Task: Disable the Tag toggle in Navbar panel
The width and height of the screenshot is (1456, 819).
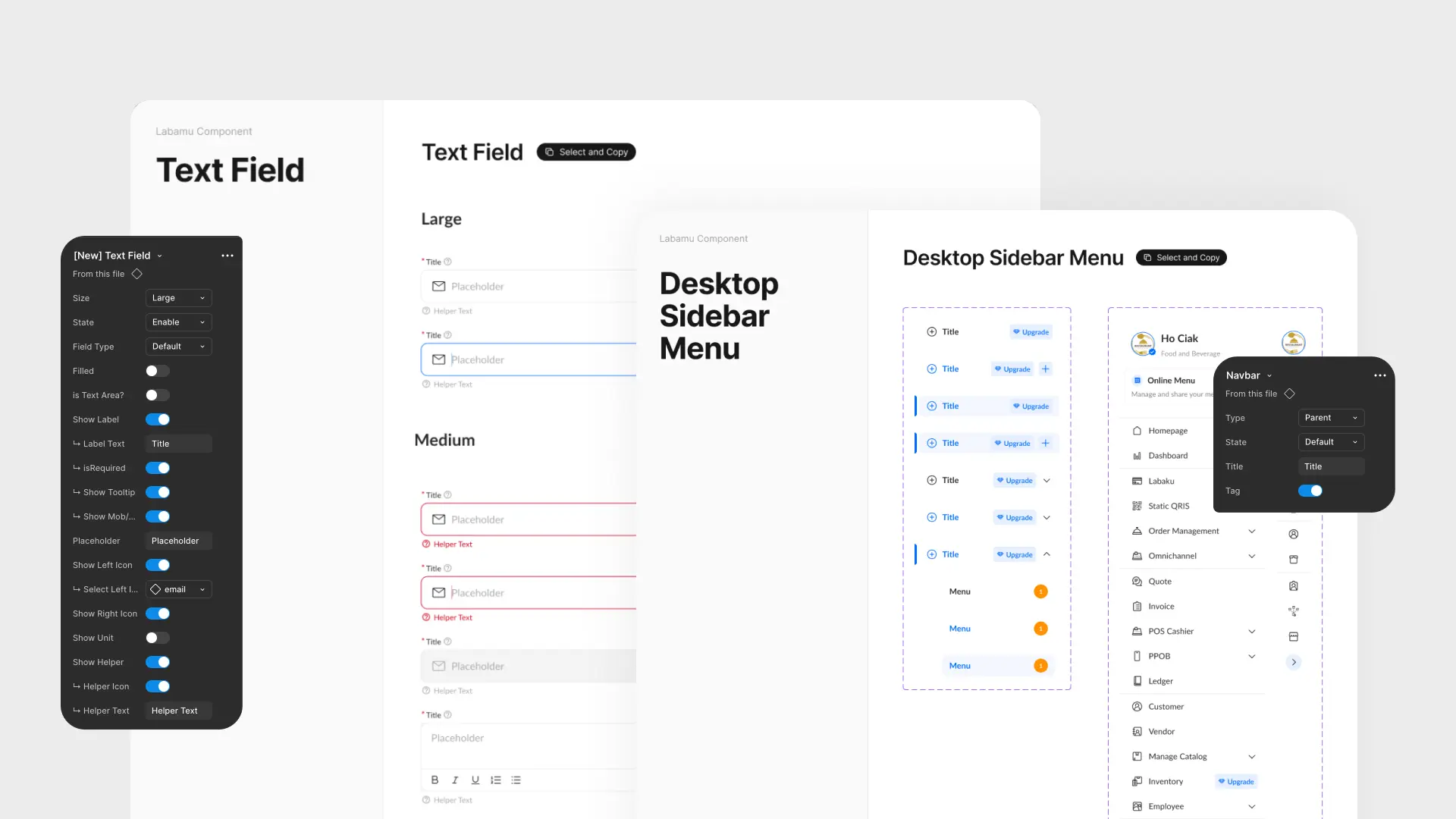Action: pyautogui.click(x=1310, y=491)
